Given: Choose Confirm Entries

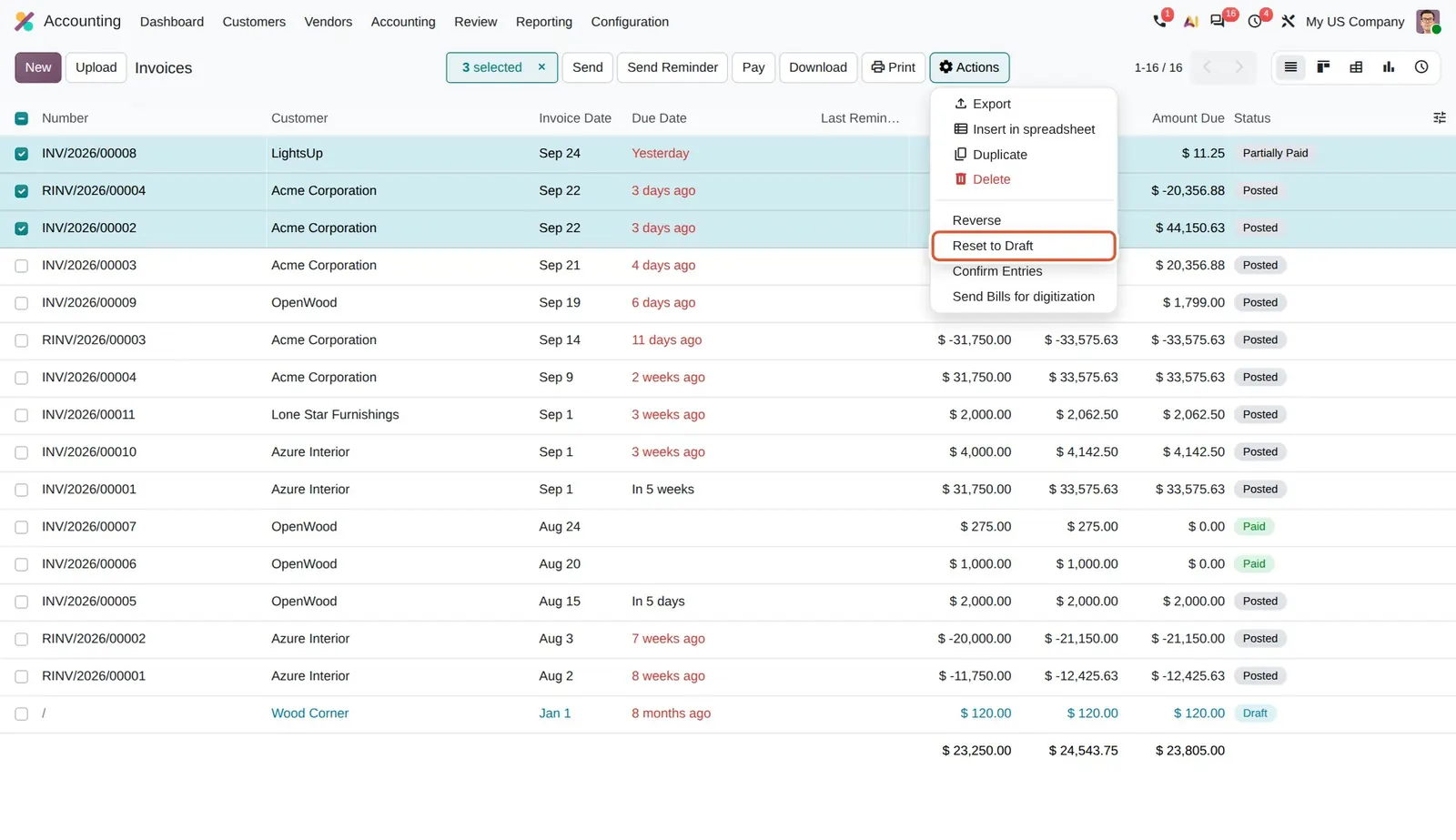Looking at the screenshot, I should click(x=1024, y=271).
